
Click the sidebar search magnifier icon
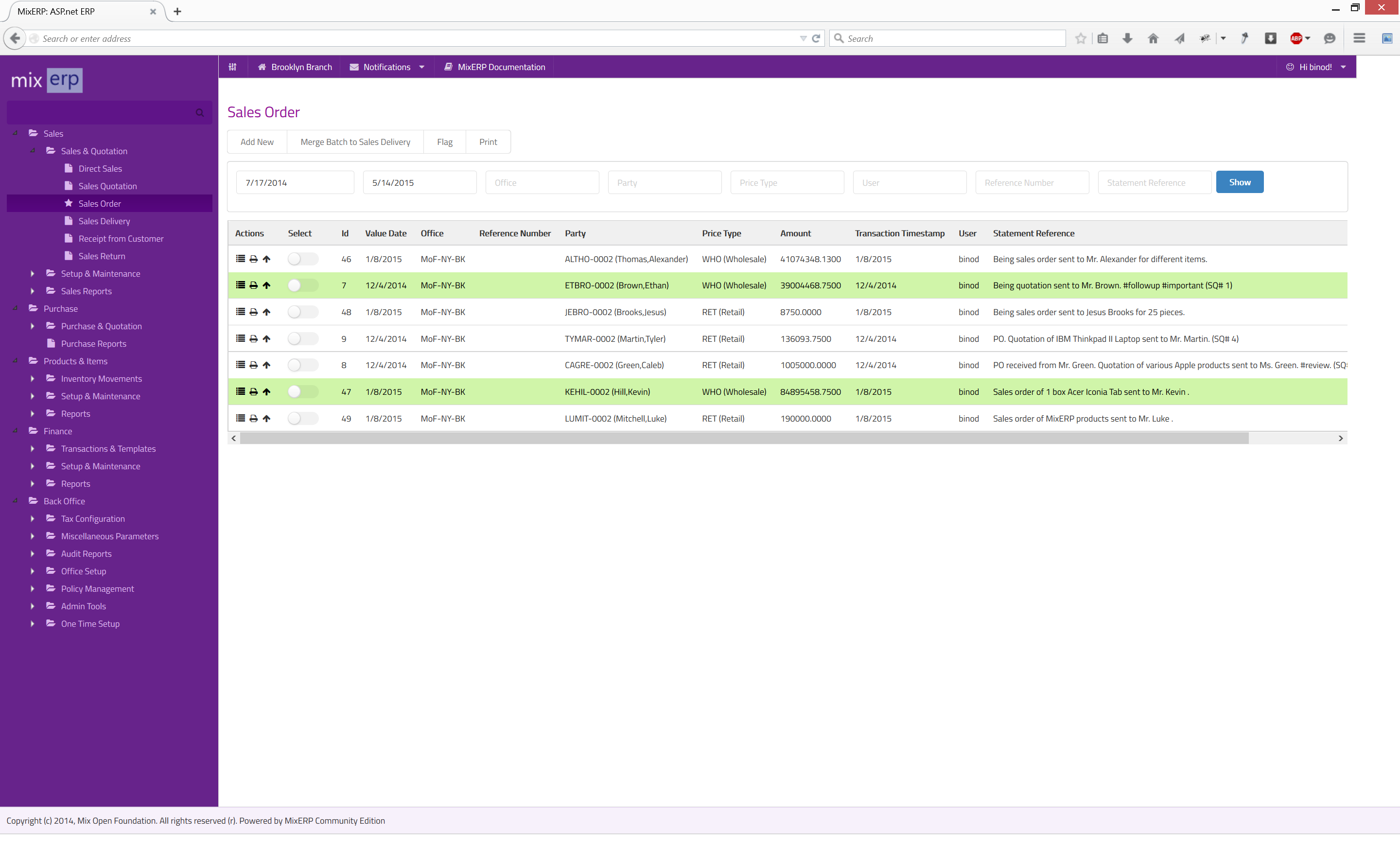click(199, 112)
